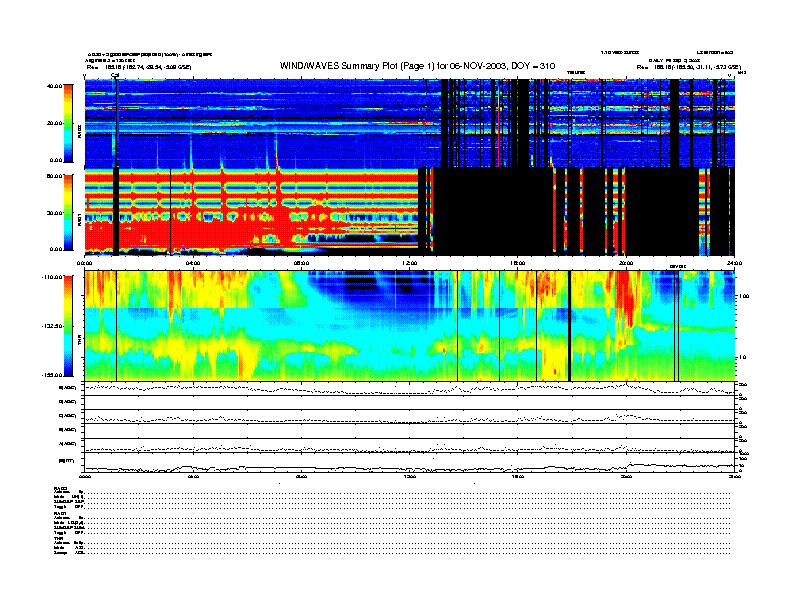Click the -132.50 label on TNR scale
Image resolution: width=792 pixels, height=612 pixels.
coord(52,326)
